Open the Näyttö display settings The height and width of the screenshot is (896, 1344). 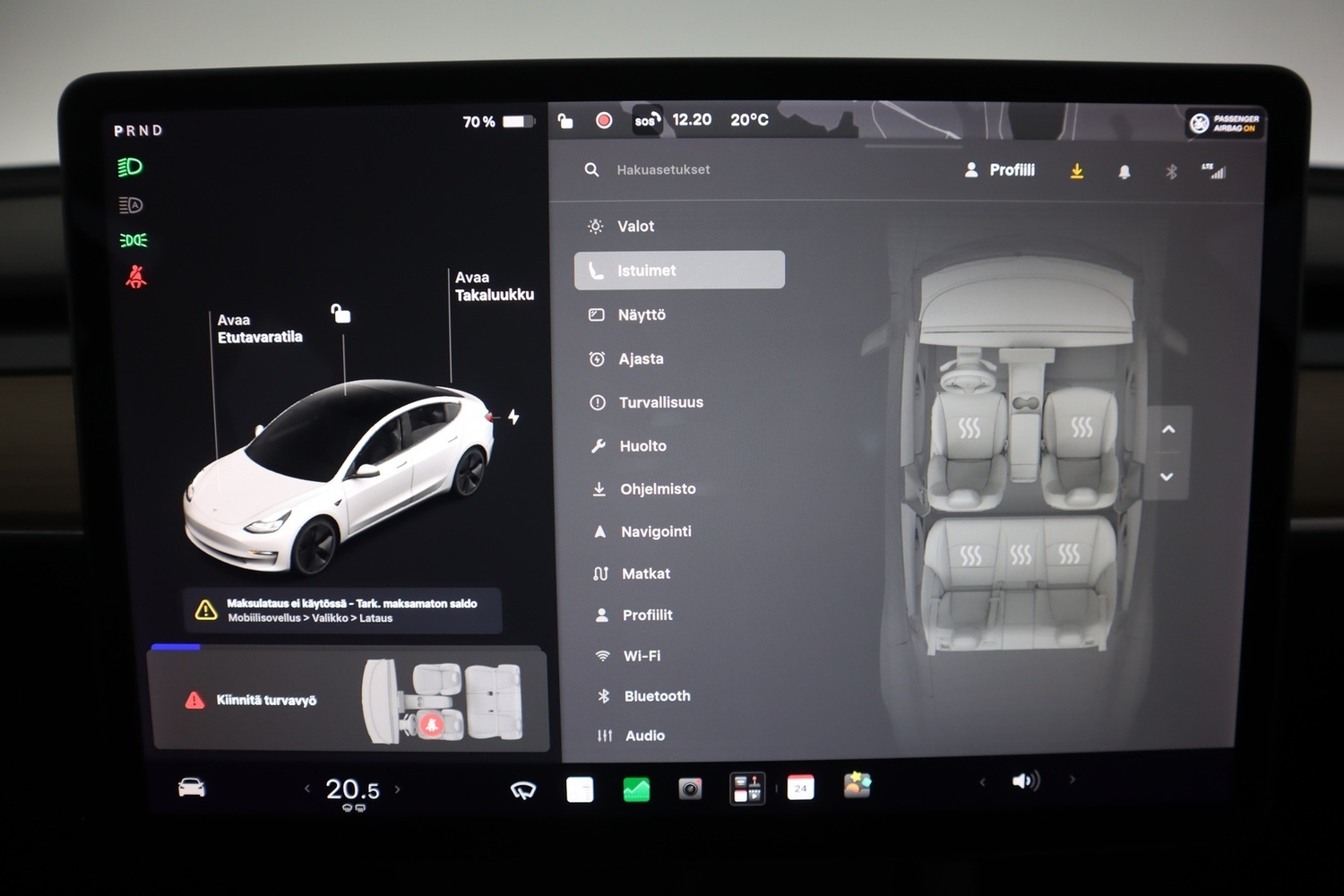point(627,314)
